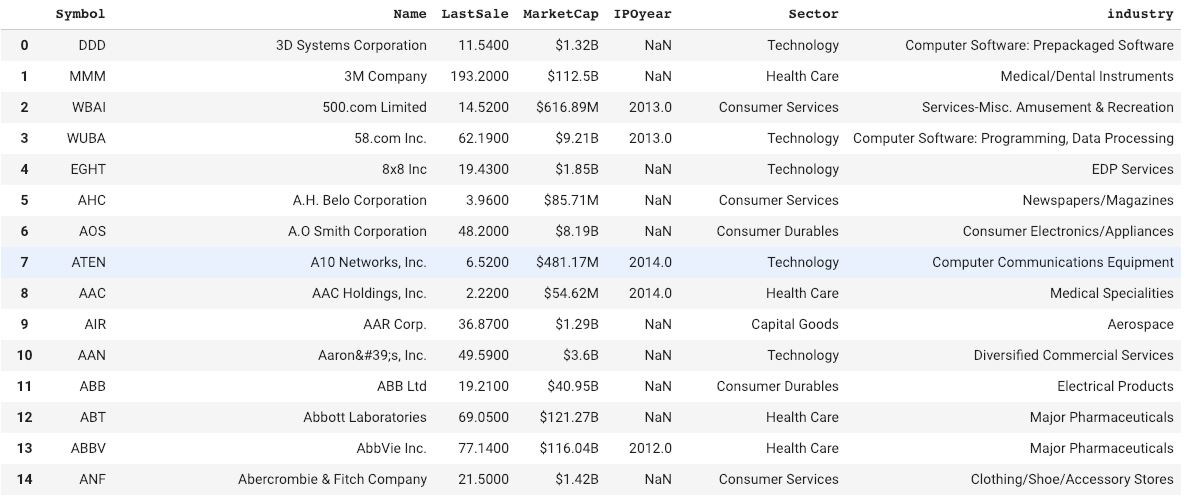The height and width of the screenshot is (500, 1202).
Task: Select the Abbott Laboratories name cell
Action: [x=365, y=417]
